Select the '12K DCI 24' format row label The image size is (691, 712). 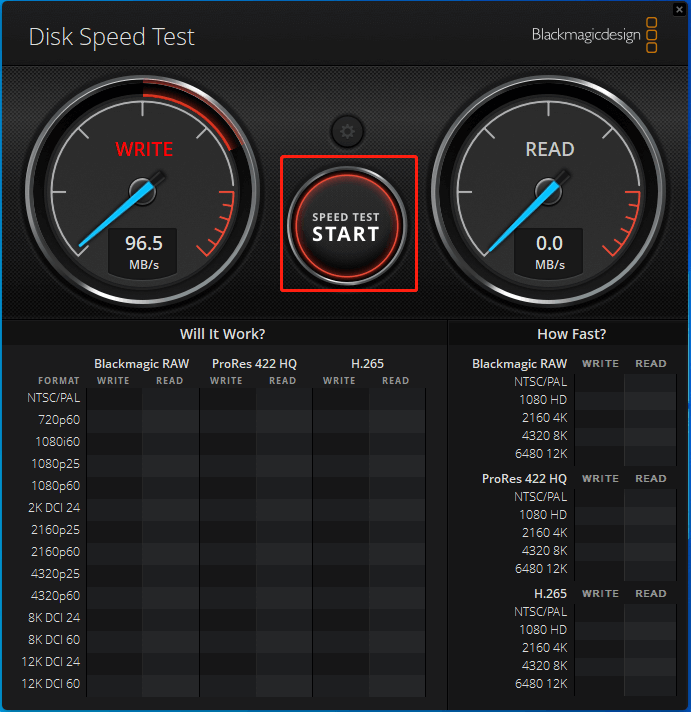(51, 662)
